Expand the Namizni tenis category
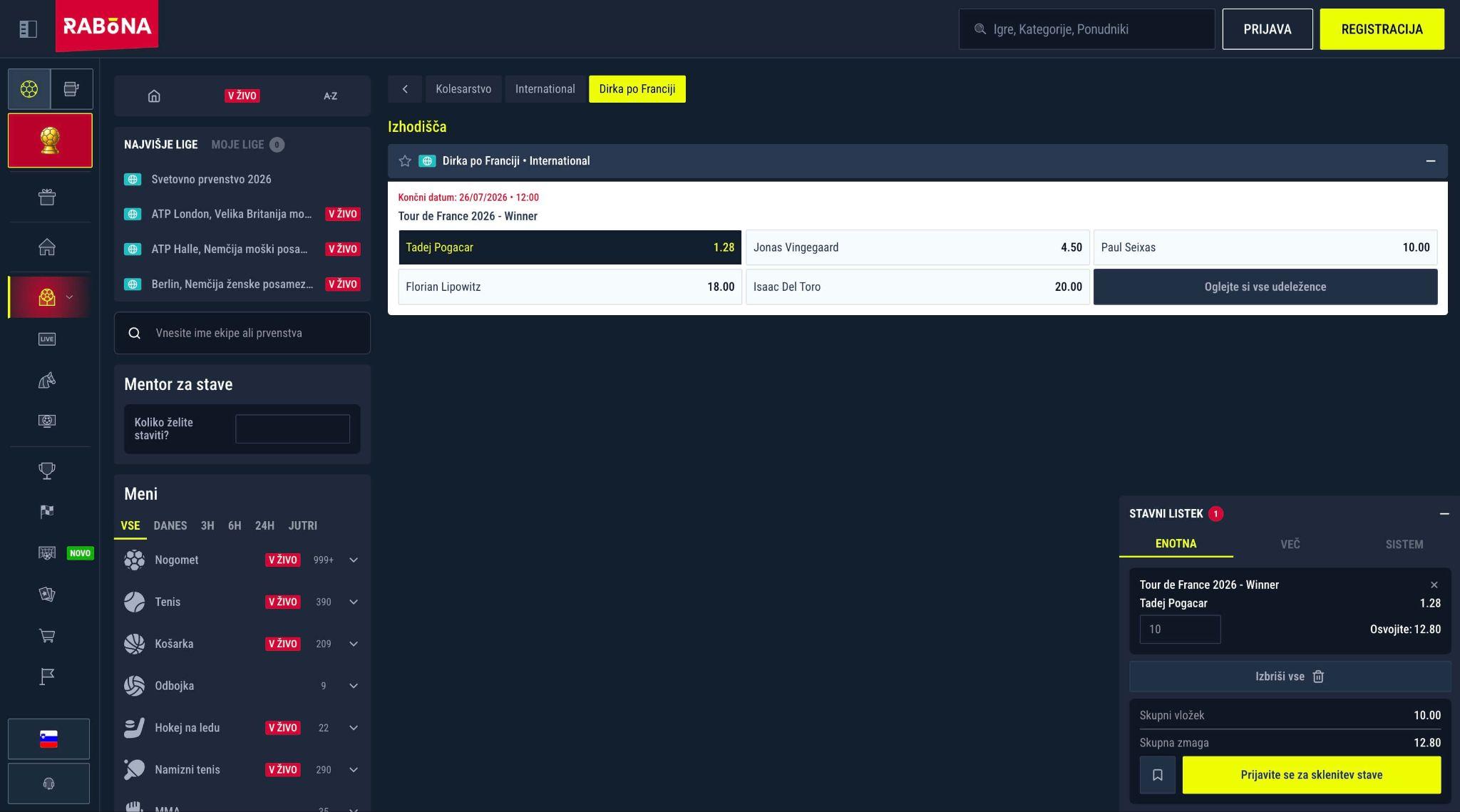The height and width of the screenshot is (812, 1460). [x=354, y=770]
